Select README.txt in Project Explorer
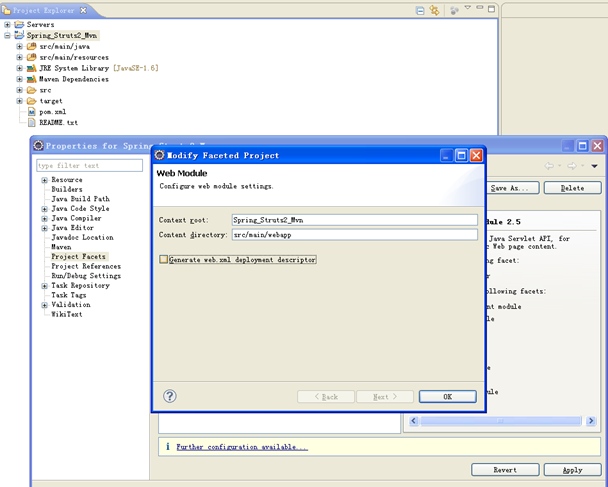The height and width of the screenshot is (487, 608). point(59,123)
